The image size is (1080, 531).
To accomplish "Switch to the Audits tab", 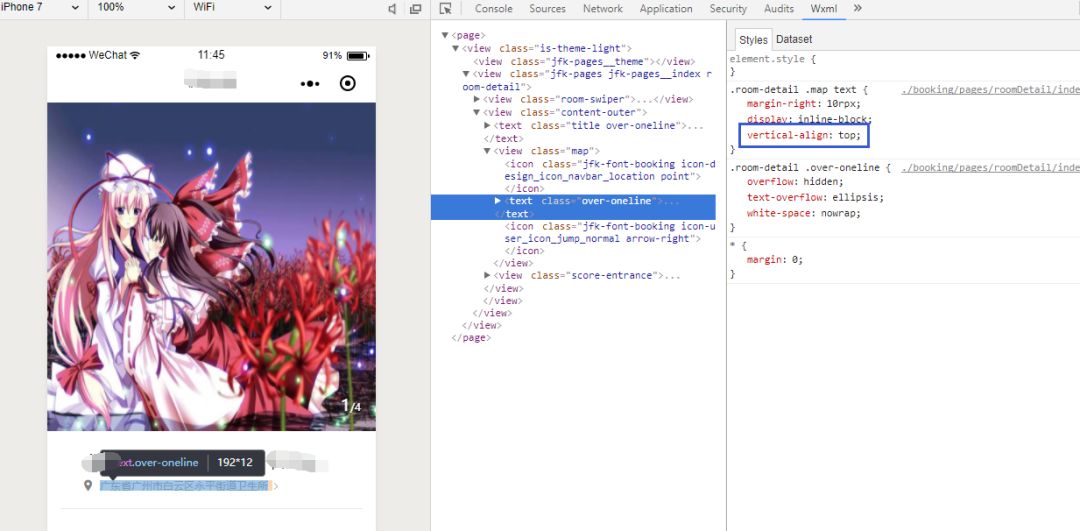I will [x=779, y=9].
